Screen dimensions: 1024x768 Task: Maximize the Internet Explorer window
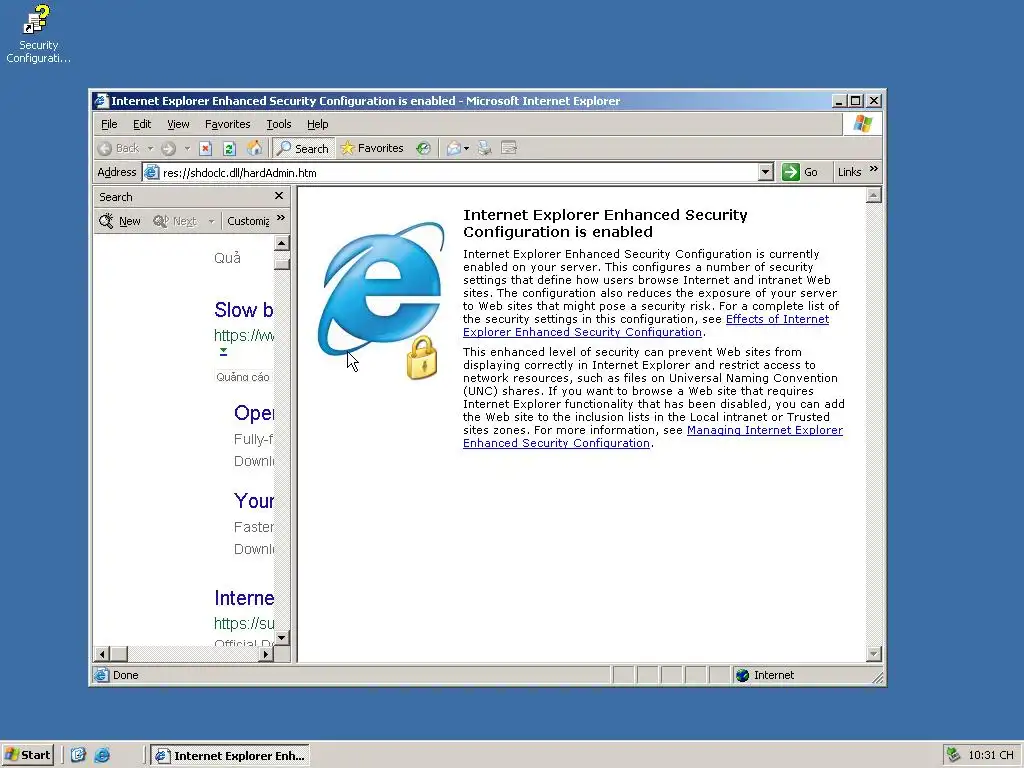click(856, 101)
